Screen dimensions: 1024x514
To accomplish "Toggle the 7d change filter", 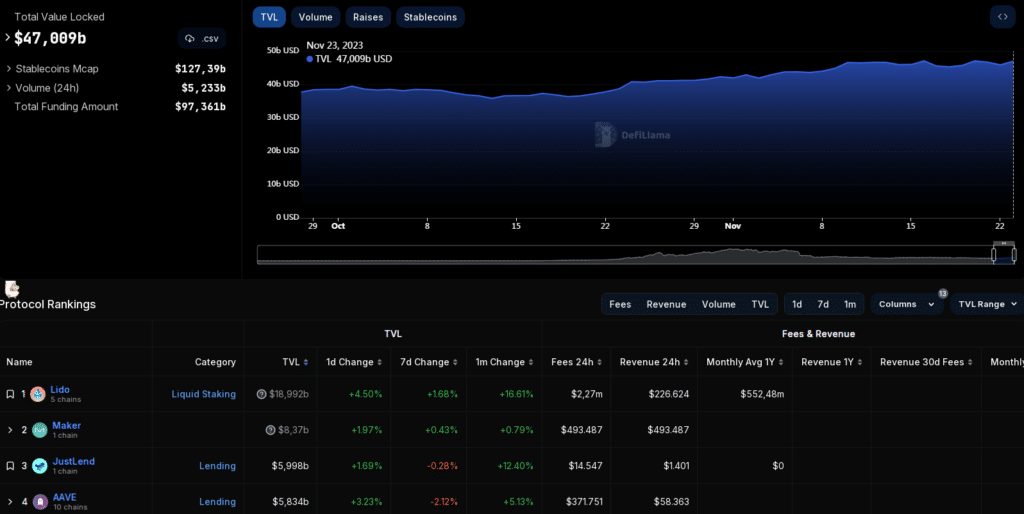I will (823, 304).
